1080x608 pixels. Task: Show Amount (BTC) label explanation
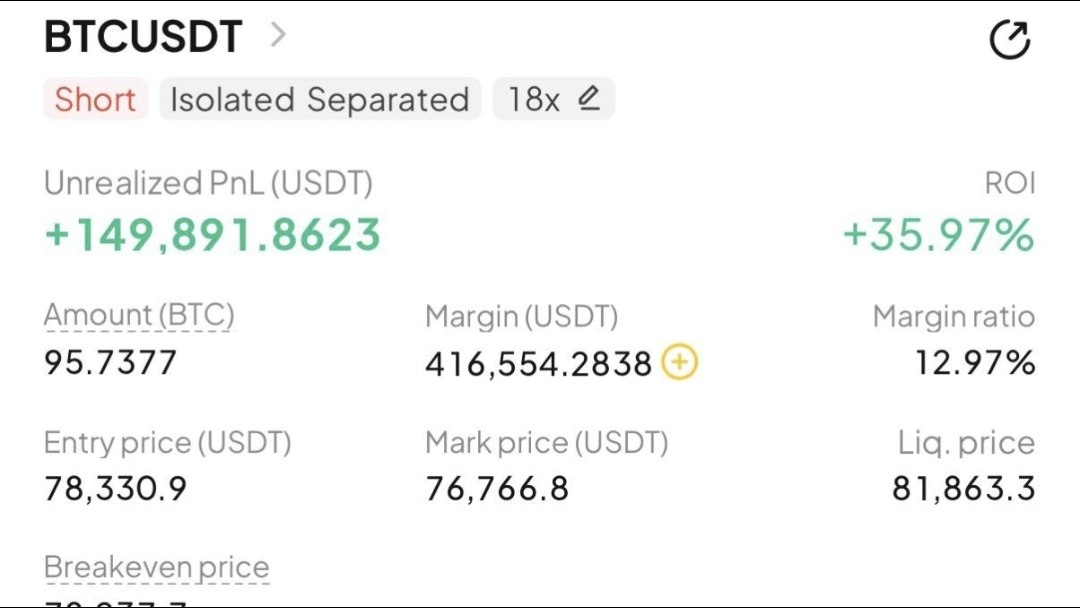click(x=139, y=316)
